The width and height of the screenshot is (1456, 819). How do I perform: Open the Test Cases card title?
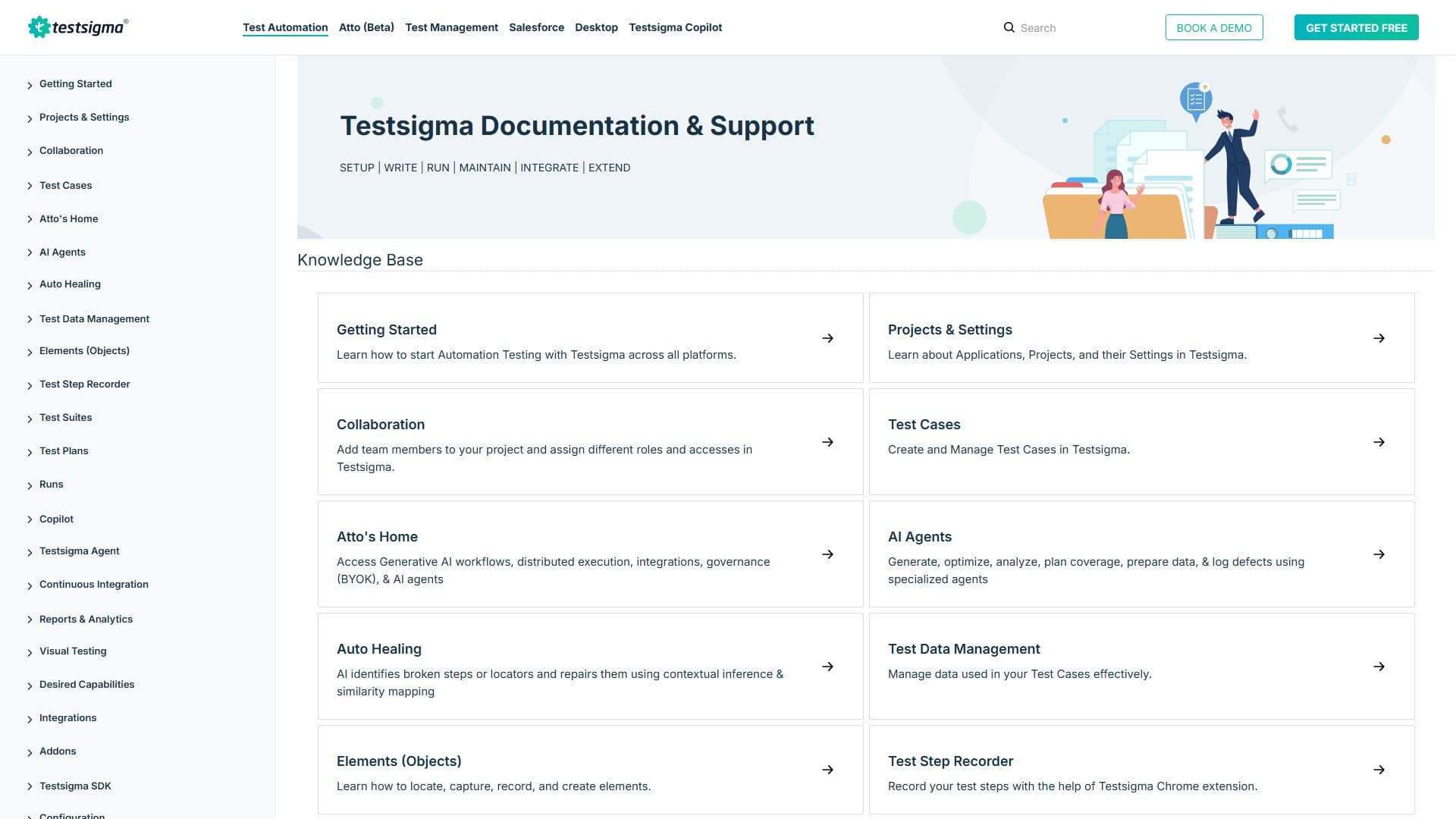924,425
